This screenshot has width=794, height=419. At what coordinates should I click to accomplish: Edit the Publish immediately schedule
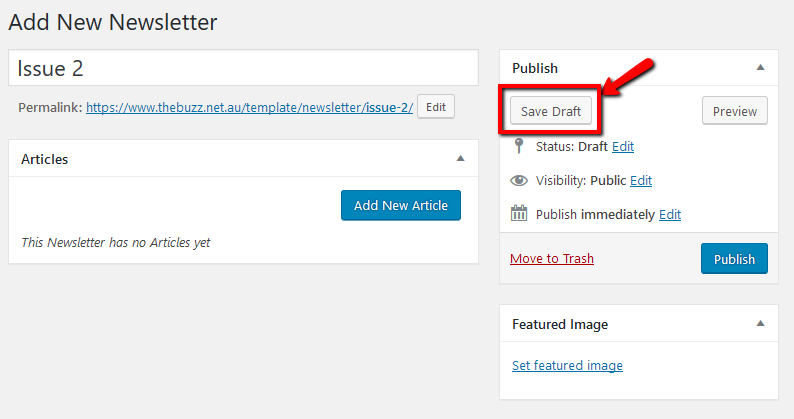pos(670,214)
